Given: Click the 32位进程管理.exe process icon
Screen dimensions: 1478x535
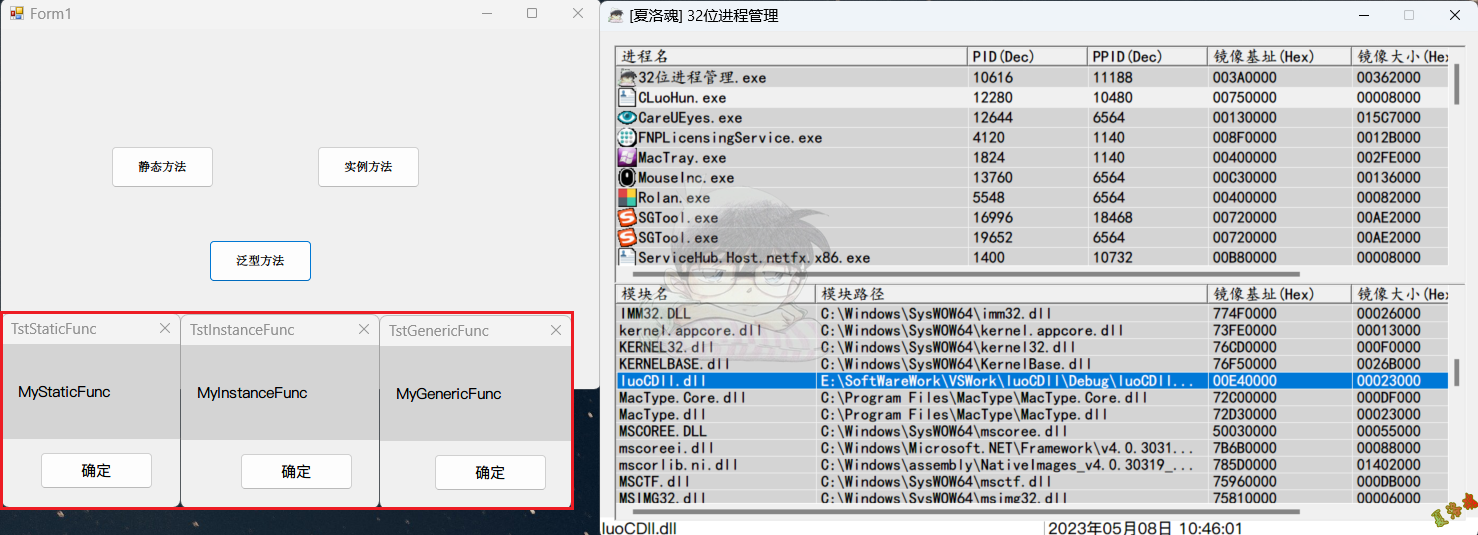Looking at the screenshot, I should pyautogui.click(x=627, y=77).
